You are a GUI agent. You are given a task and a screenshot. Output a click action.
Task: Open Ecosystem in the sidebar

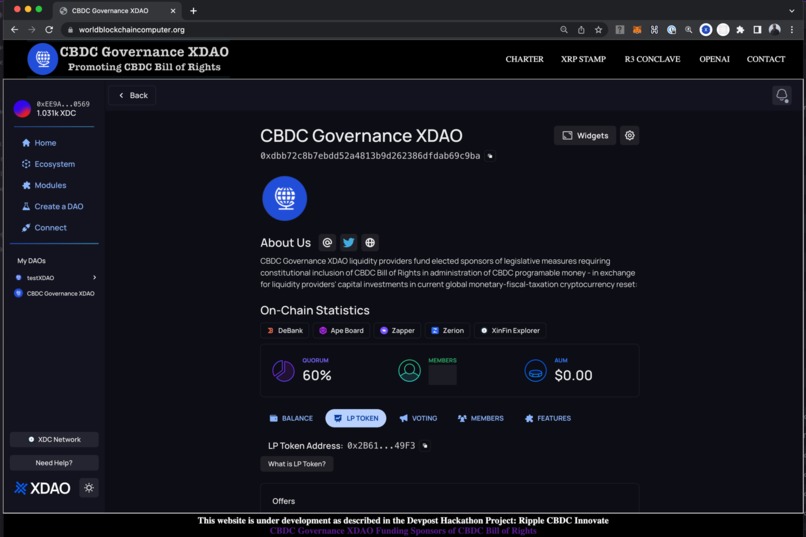pos(48,164)
